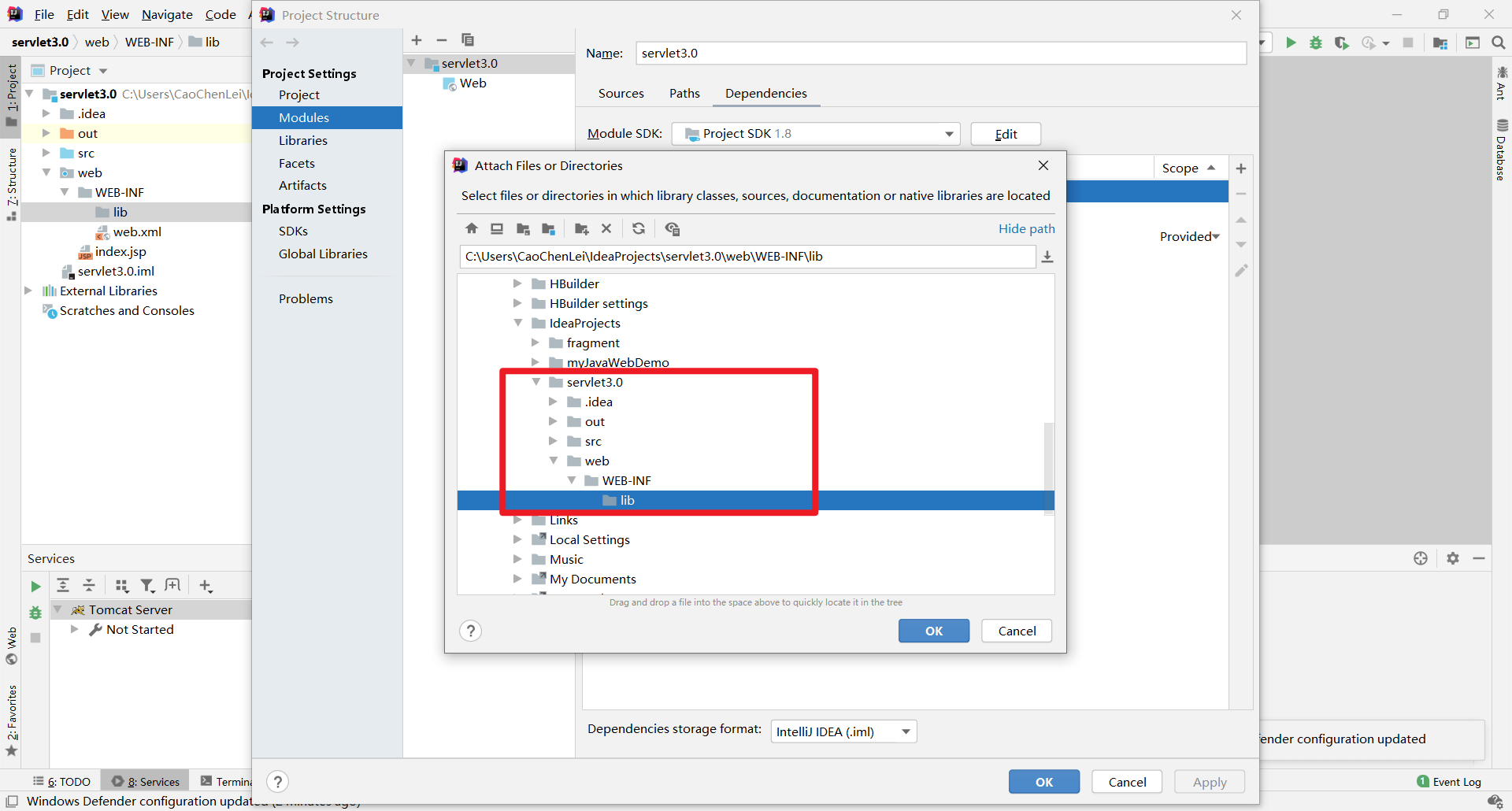The width and height of the screenshot is (1512, 811).
Task: Start debugging with the bug icon in main toolbar
Action: 1316,43
